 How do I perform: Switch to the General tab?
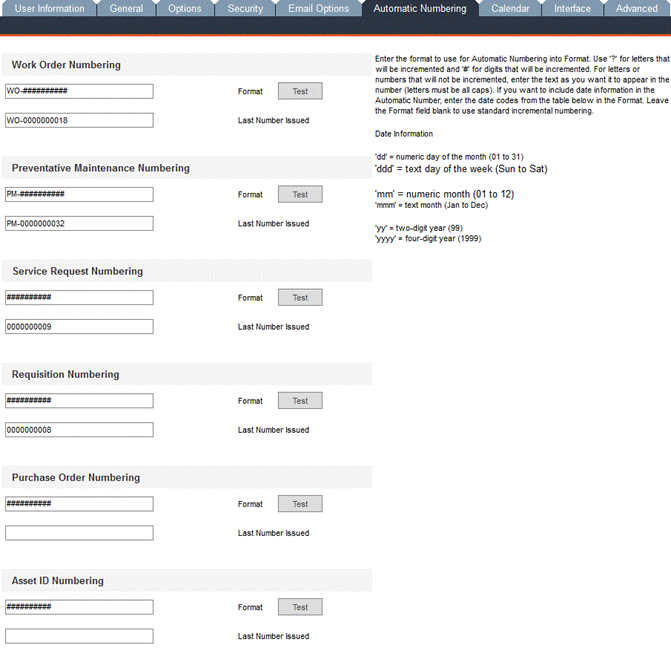[x=126, y=9]
